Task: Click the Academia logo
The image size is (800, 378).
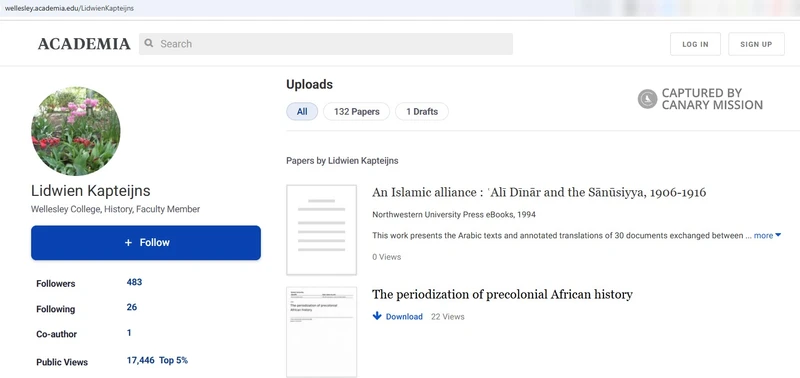Action: (84, 44)
